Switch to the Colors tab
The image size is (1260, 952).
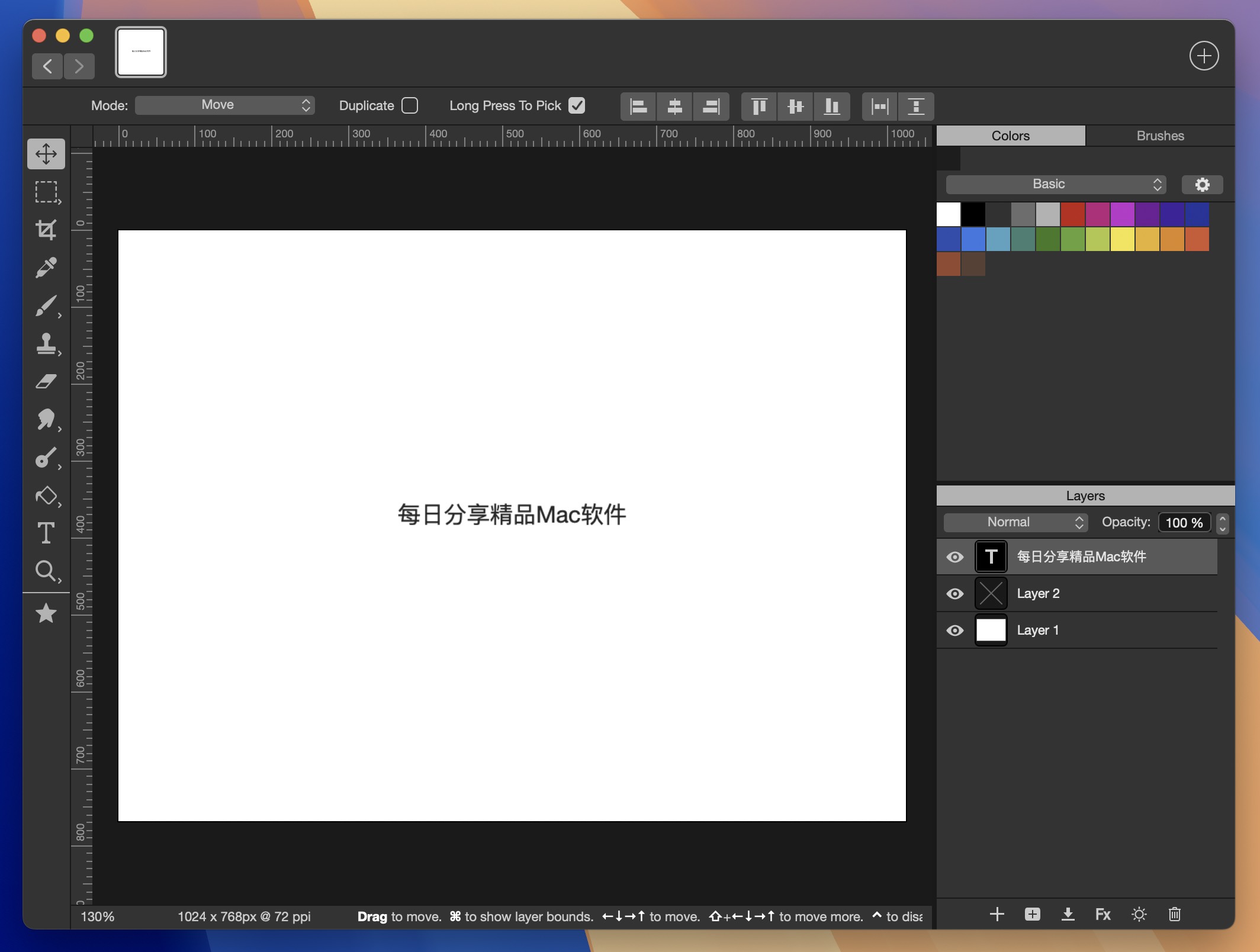(1010, 135)
